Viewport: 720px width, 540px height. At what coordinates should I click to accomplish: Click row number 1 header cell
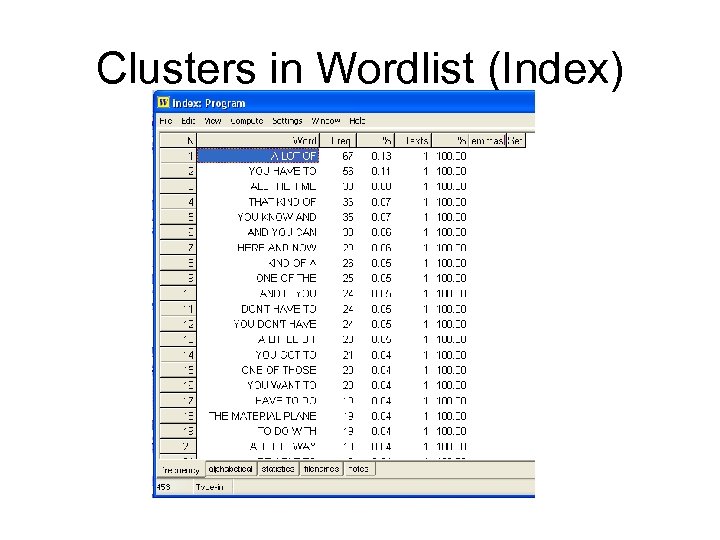(178, 156)
